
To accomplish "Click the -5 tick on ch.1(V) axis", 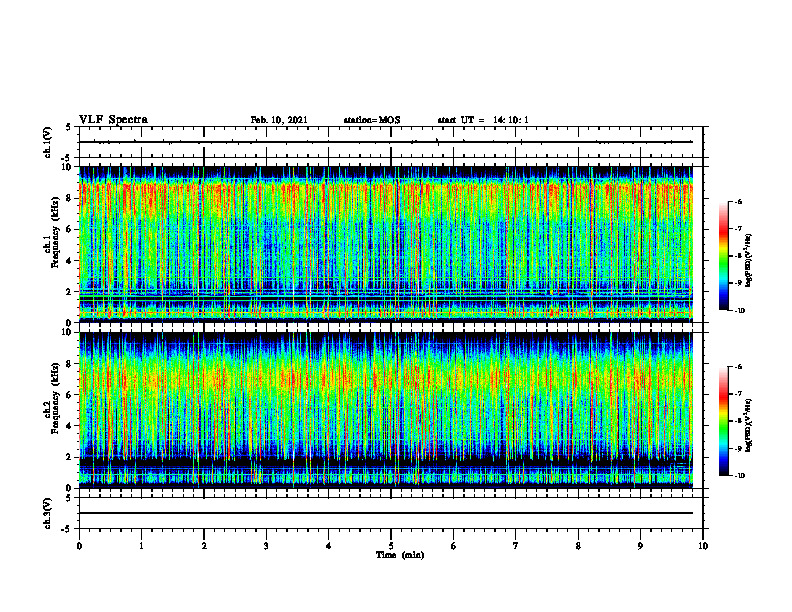I will 67,157.
